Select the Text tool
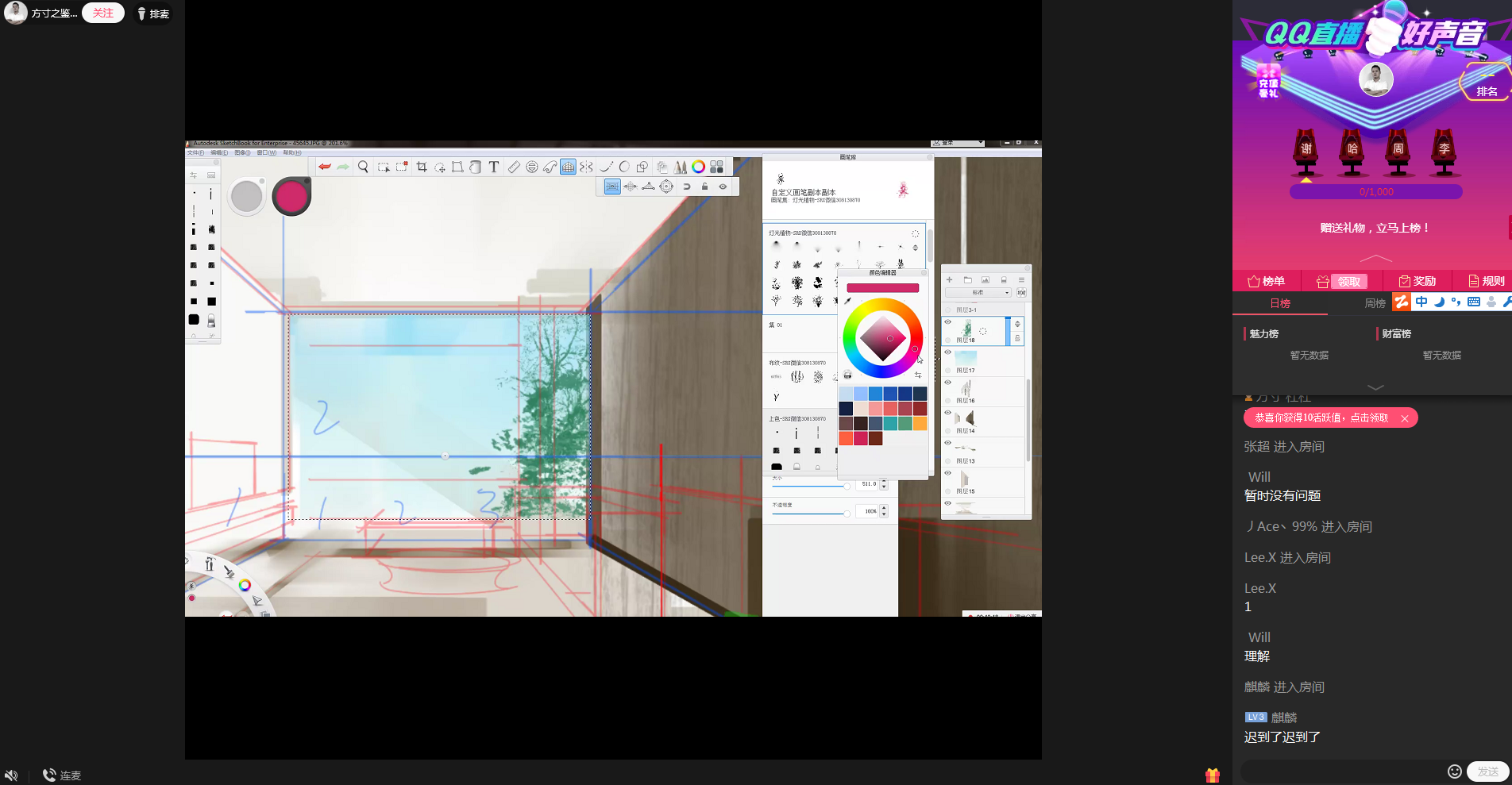This screenshot has height=785, width=1512. (494, 167)
